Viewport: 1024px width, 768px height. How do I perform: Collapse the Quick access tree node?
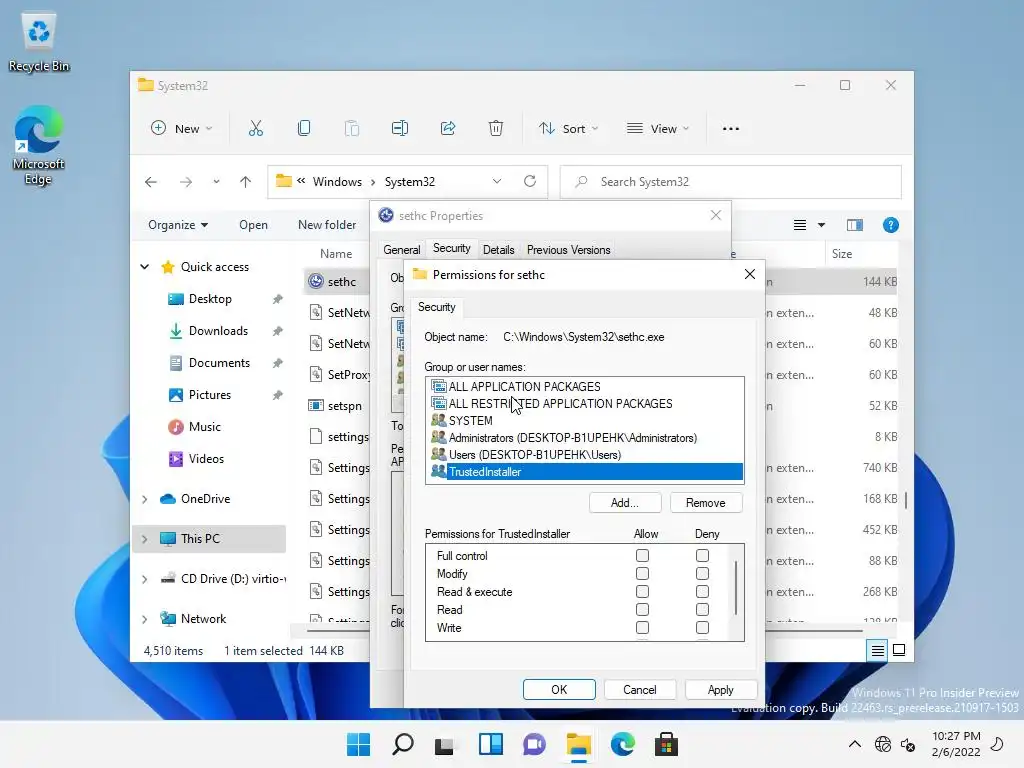coord(145,266)
